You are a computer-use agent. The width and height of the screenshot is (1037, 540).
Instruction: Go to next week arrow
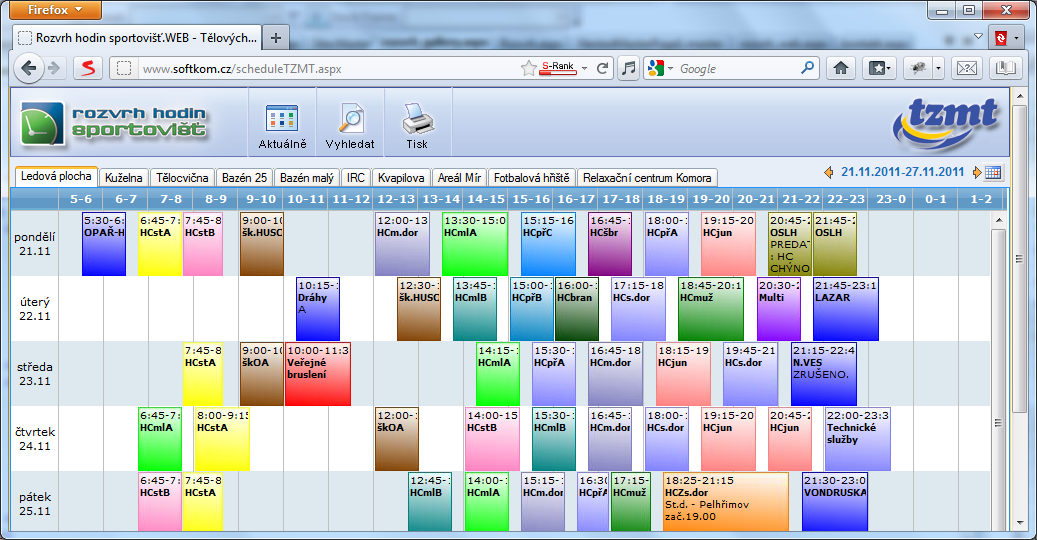(977, 172)
